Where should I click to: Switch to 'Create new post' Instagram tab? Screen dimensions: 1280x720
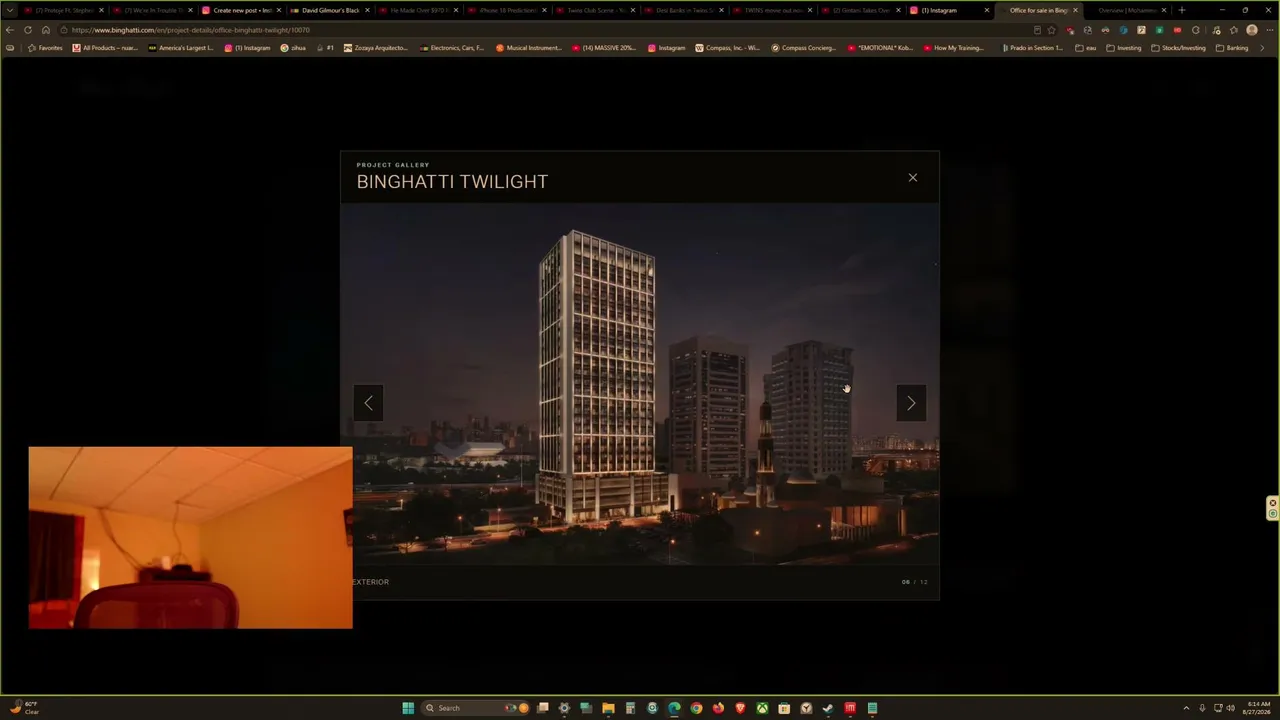[240, 10]
